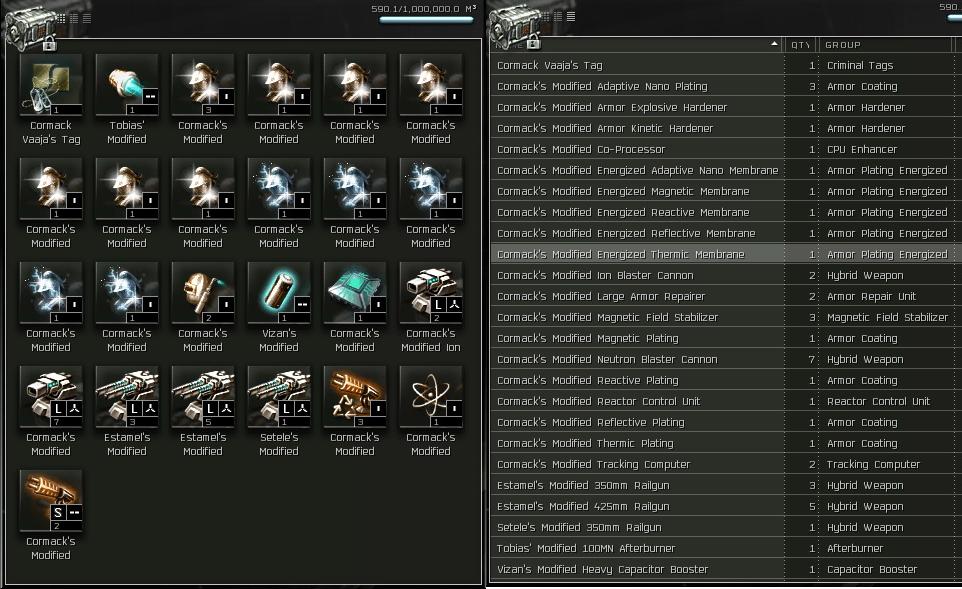Select Tobias' Modified afterburner icon

coord(127,84)
